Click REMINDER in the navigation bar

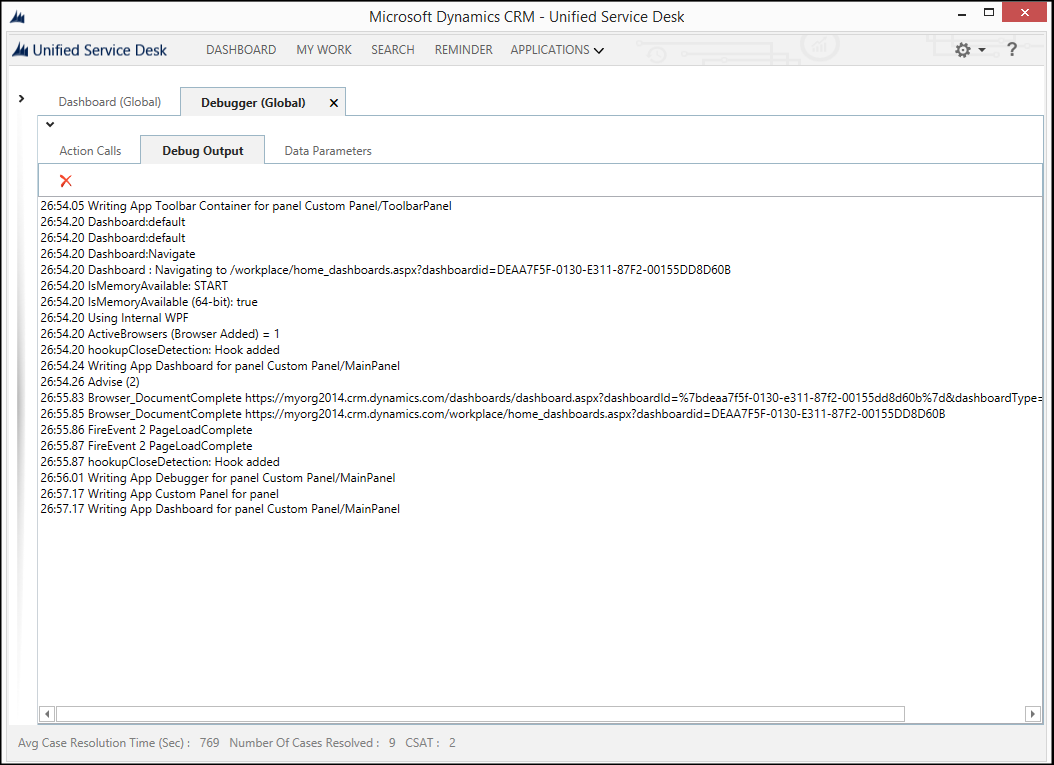coord(463,49)
